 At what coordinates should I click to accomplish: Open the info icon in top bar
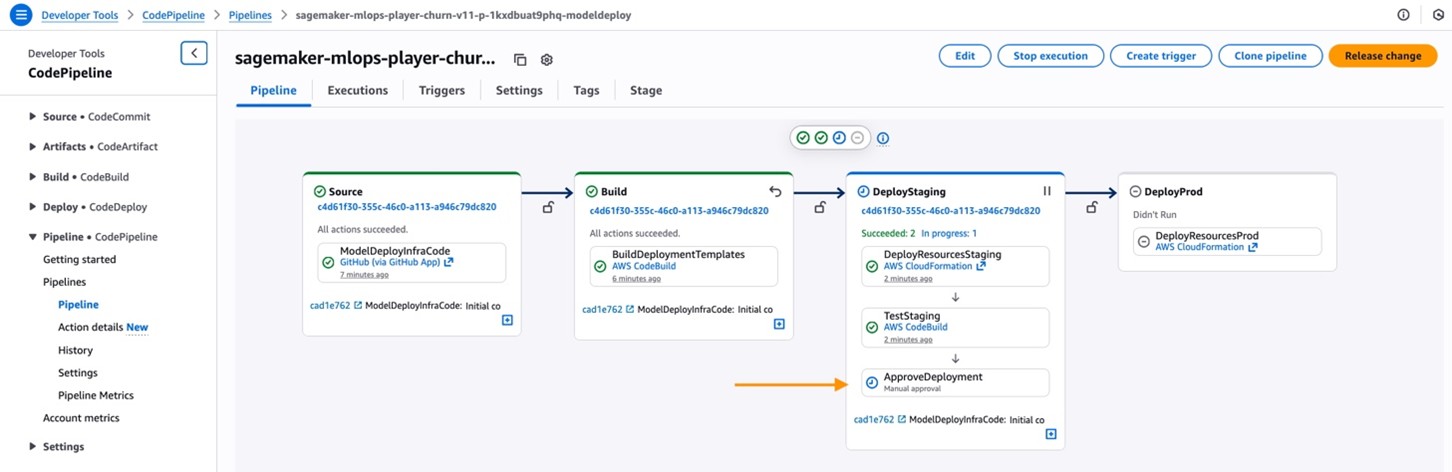pyautogui.click(x=1403, y=15)
